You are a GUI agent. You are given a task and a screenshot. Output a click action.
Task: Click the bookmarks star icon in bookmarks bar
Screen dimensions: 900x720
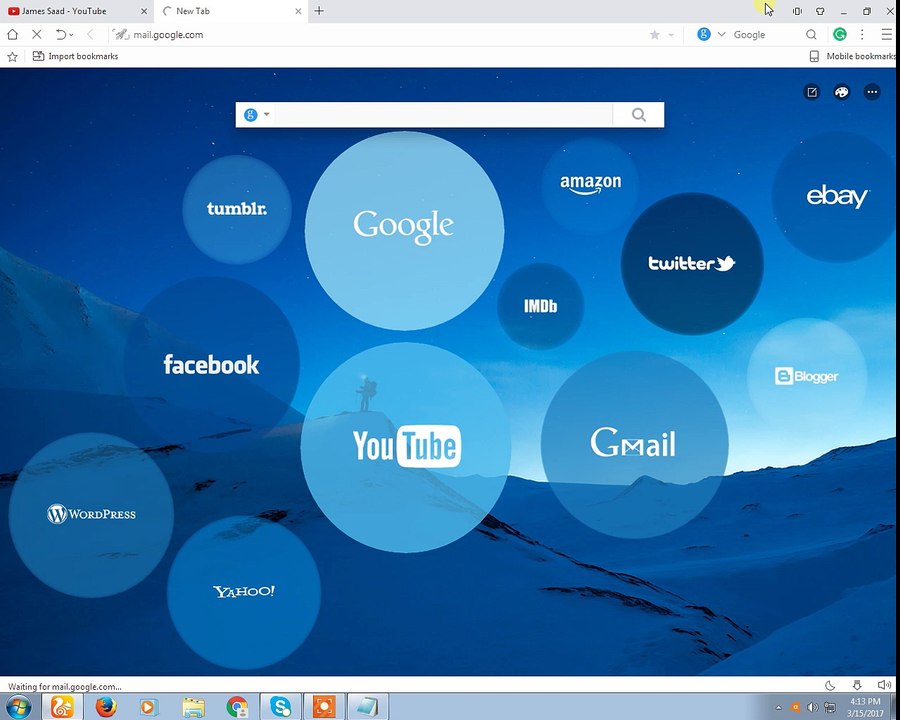(13, 56)
